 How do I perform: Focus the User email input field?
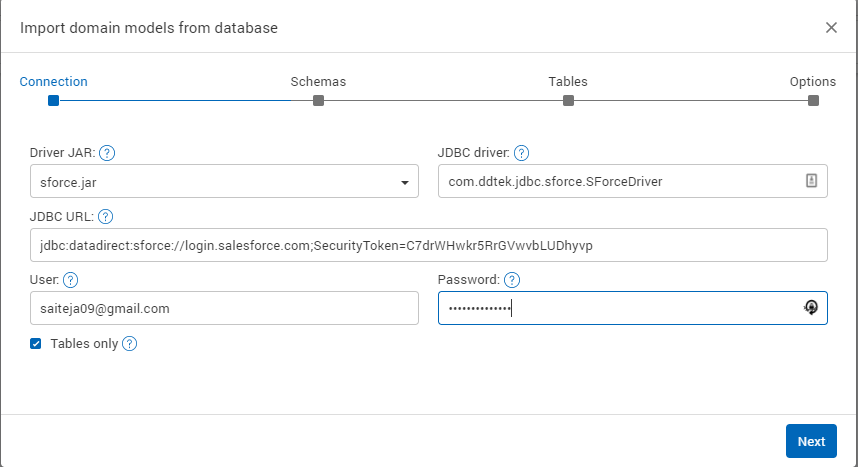tap(224, 309)
